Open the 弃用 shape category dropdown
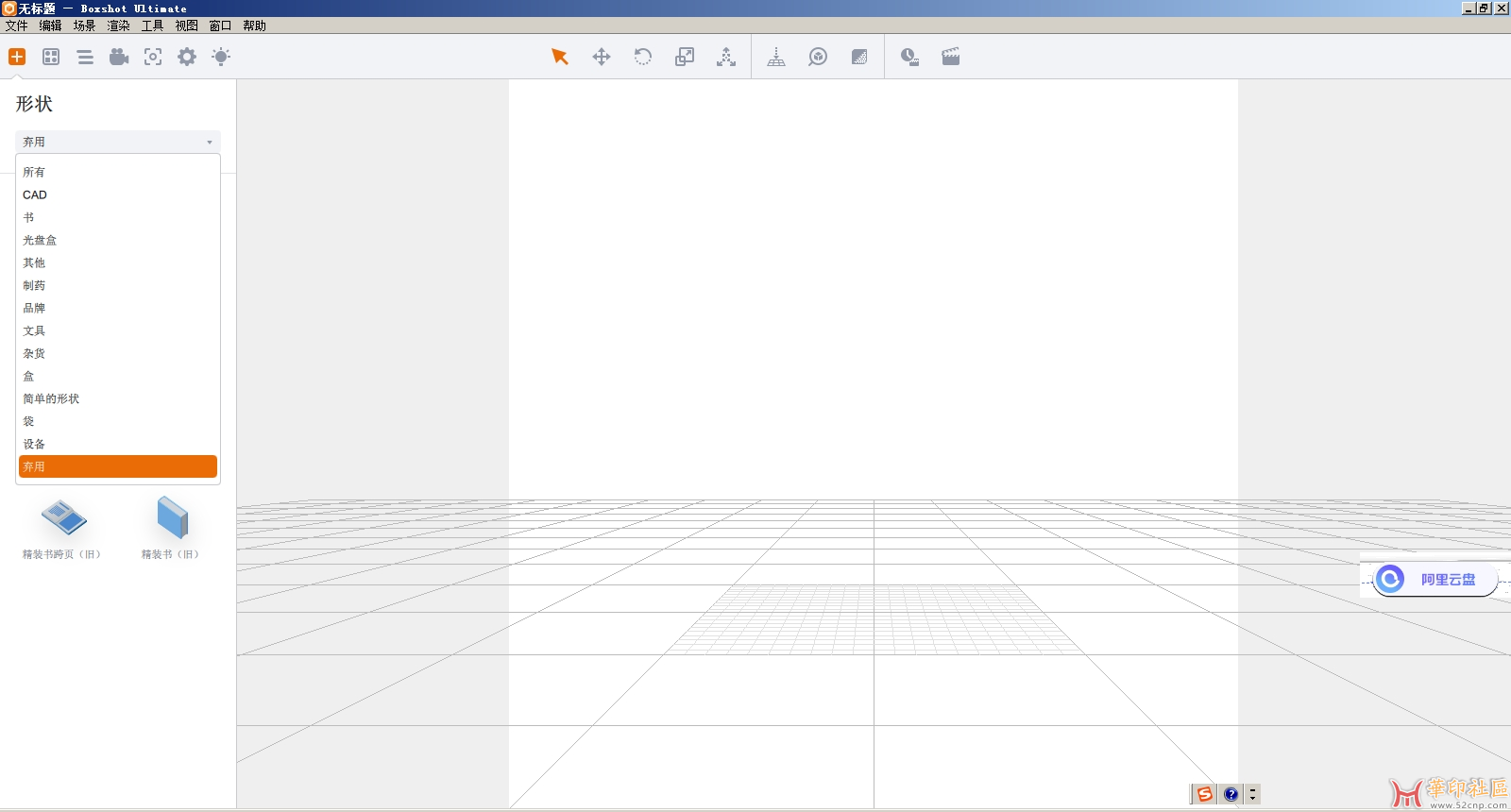Viewport: 1511px width, 812px height. pyautogui.click(x=118, y=142)
